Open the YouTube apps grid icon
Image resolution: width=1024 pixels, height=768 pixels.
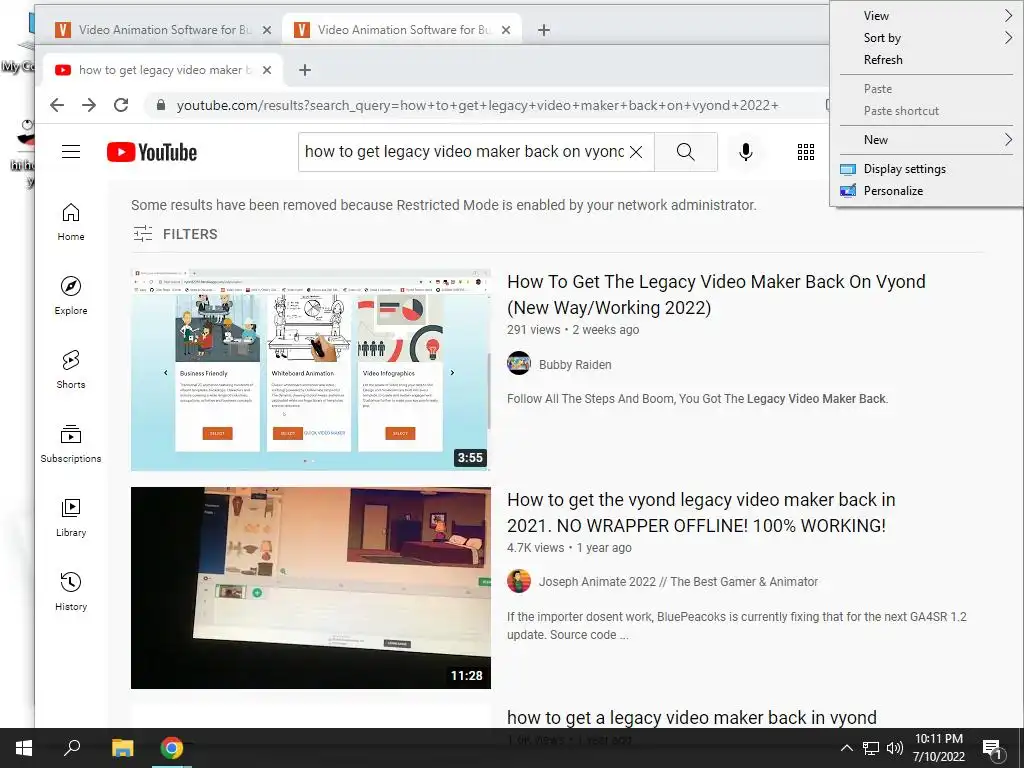[806, 152]
